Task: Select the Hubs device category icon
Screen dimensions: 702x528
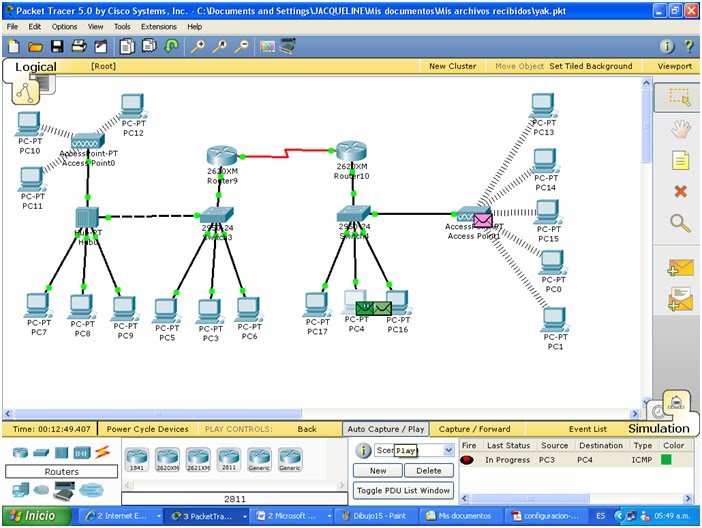Action: (x=61, y=453)
